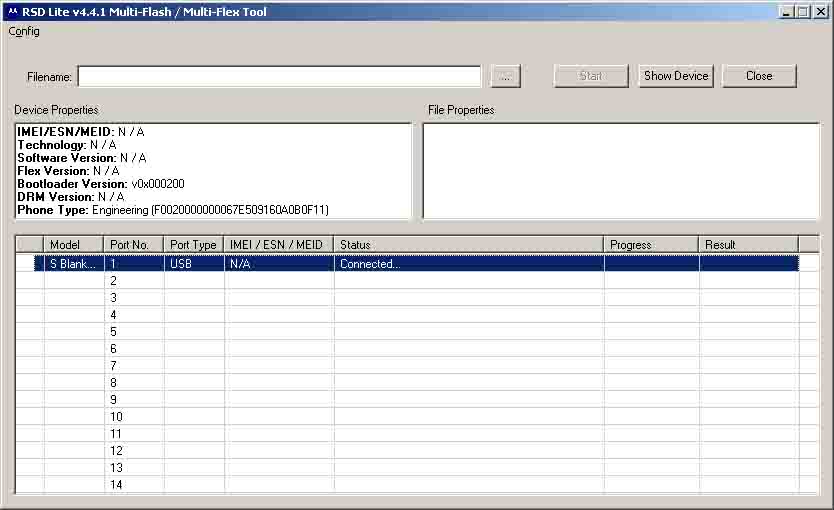Select port number 10 row
The width and height of the screenshot is (834, 510).
click(x=417, y=417)
